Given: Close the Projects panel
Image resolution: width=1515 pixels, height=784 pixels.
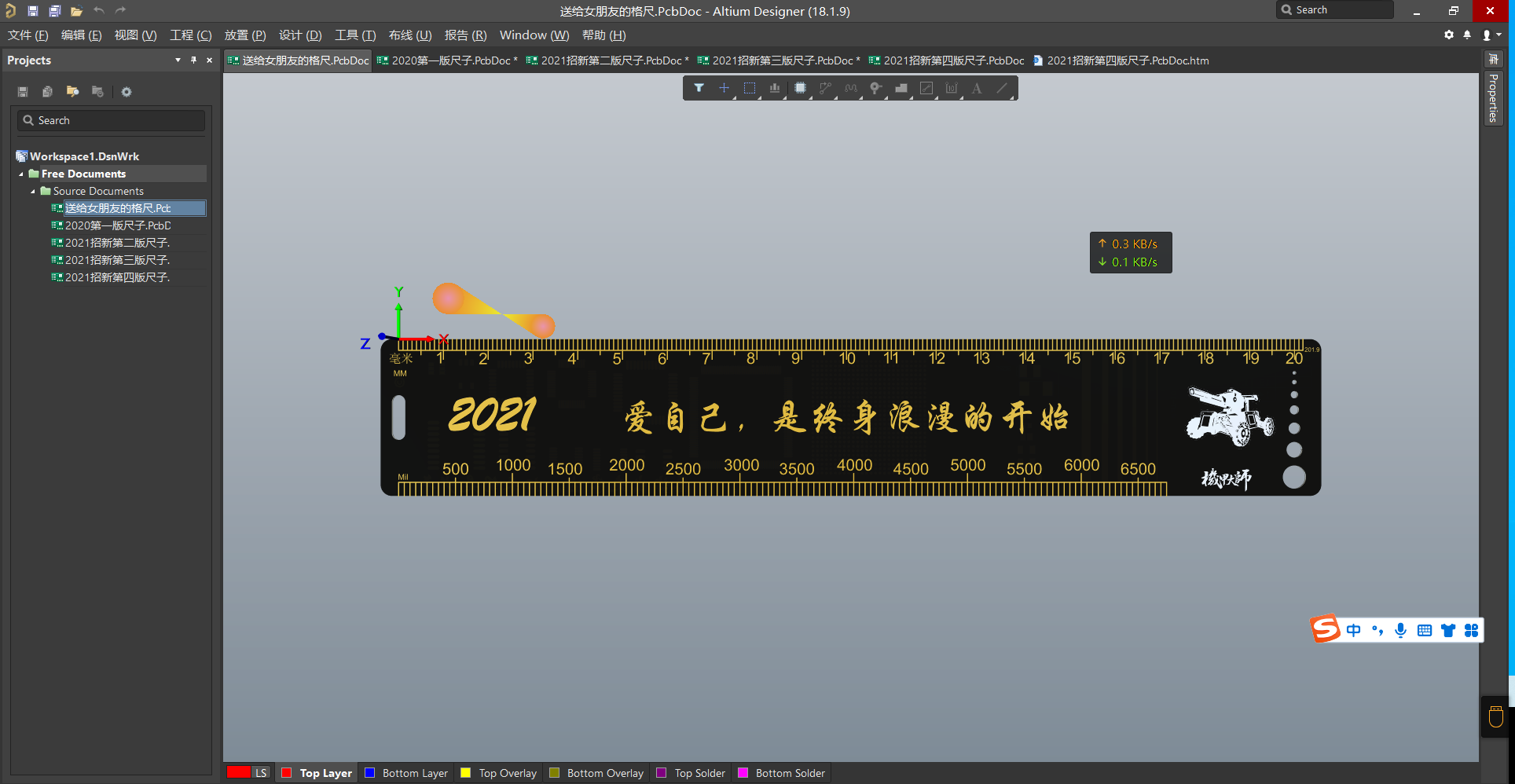Looking at the screenshot, I should [x=209, y=60].
